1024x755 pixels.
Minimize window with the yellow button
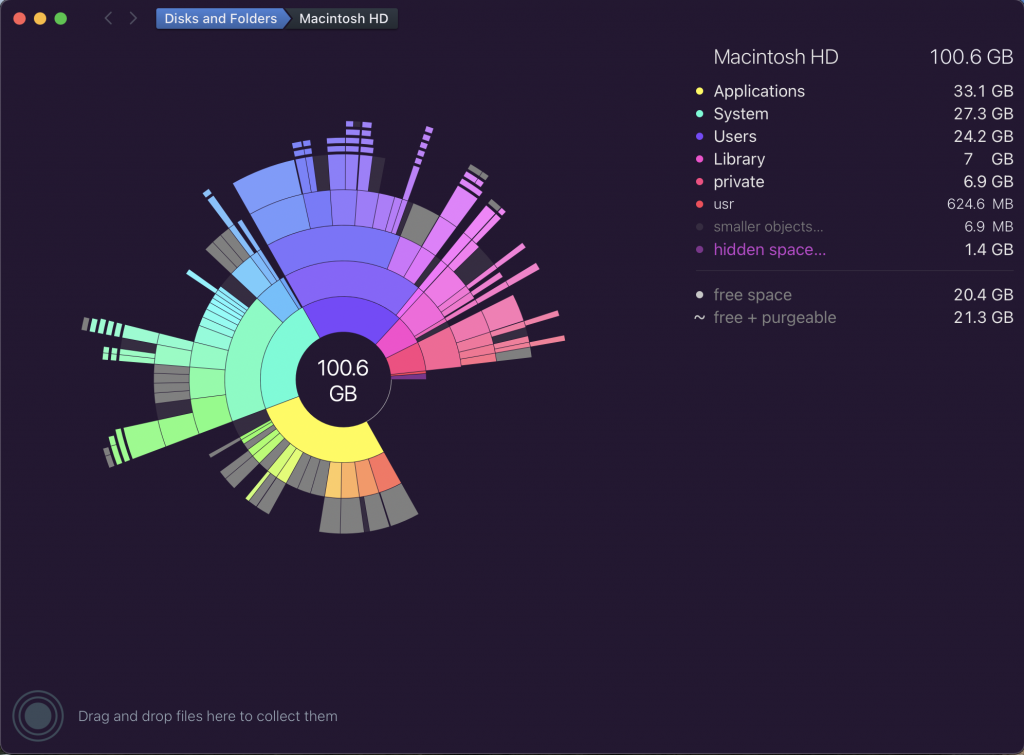(x=40, y=18)
